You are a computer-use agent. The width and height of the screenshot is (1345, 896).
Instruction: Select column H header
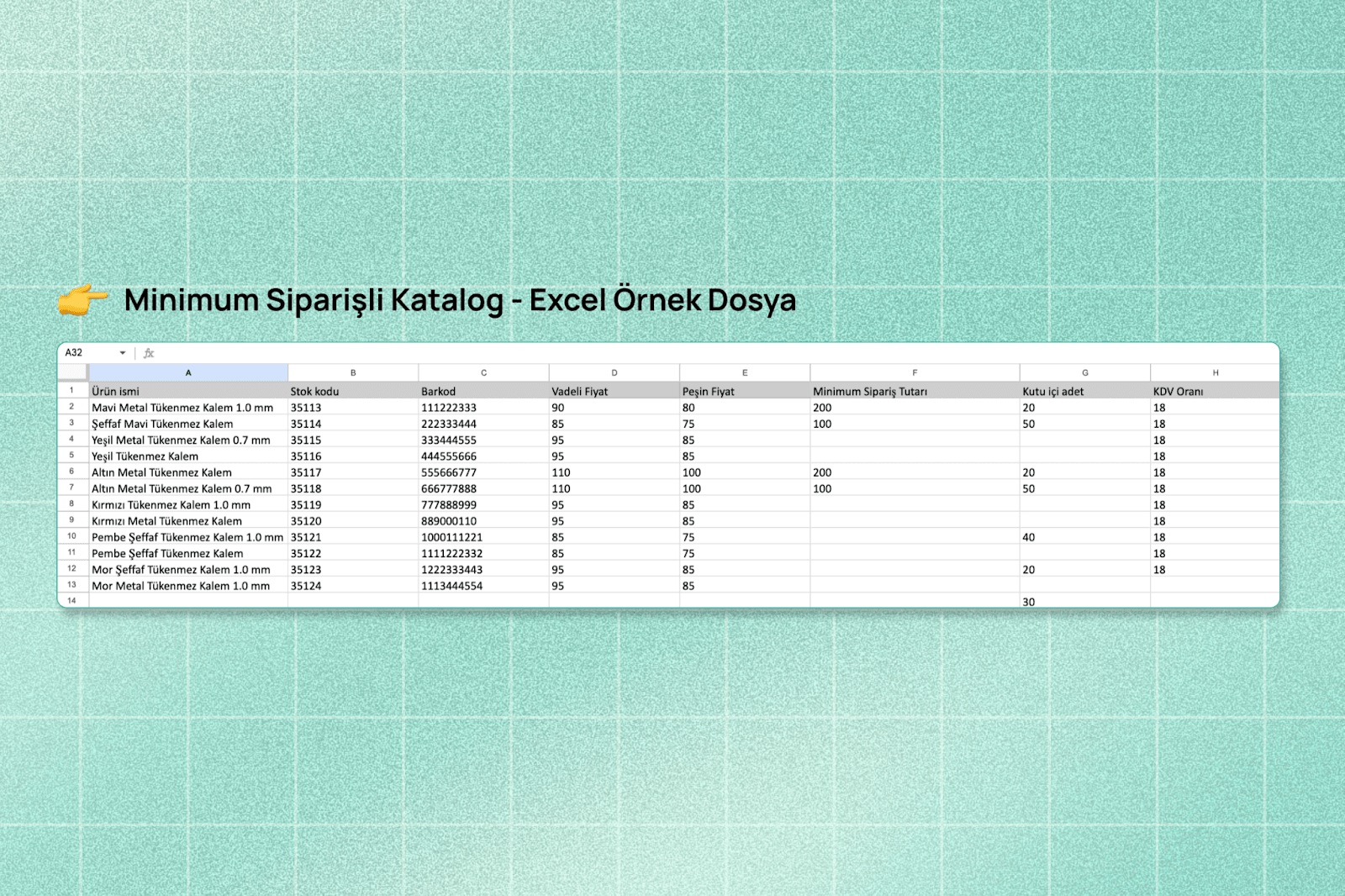click(x=1215, y=372)
